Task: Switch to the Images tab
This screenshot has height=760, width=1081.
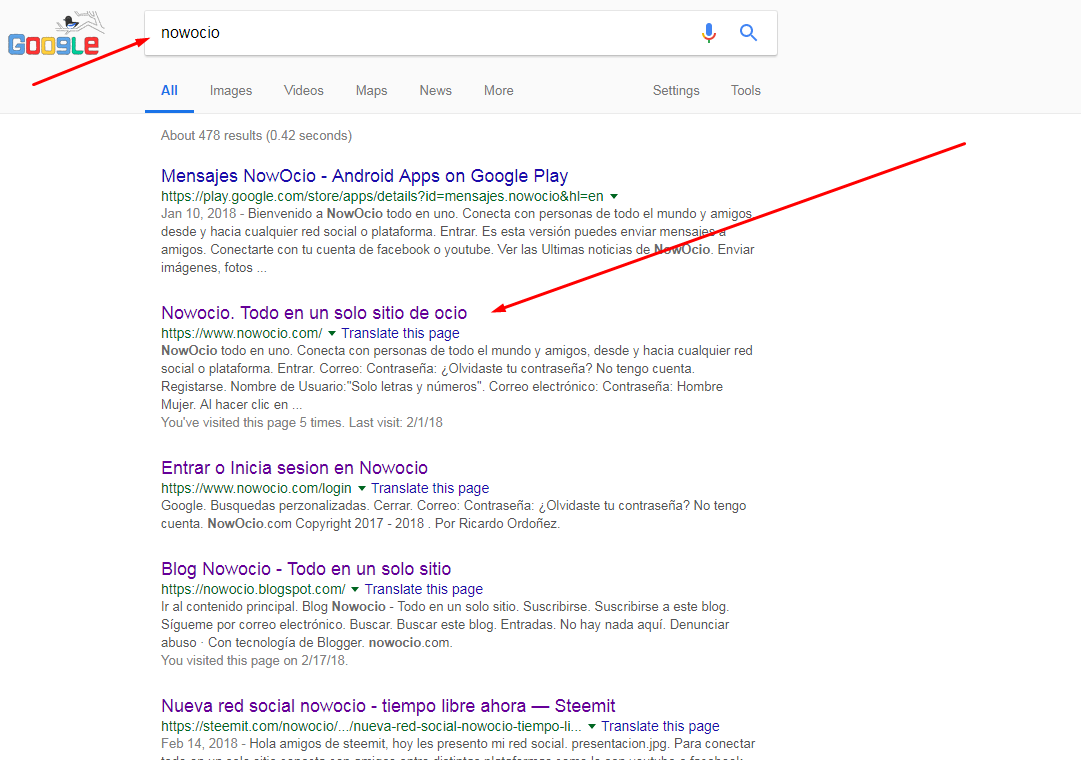Action: [231, 90]
